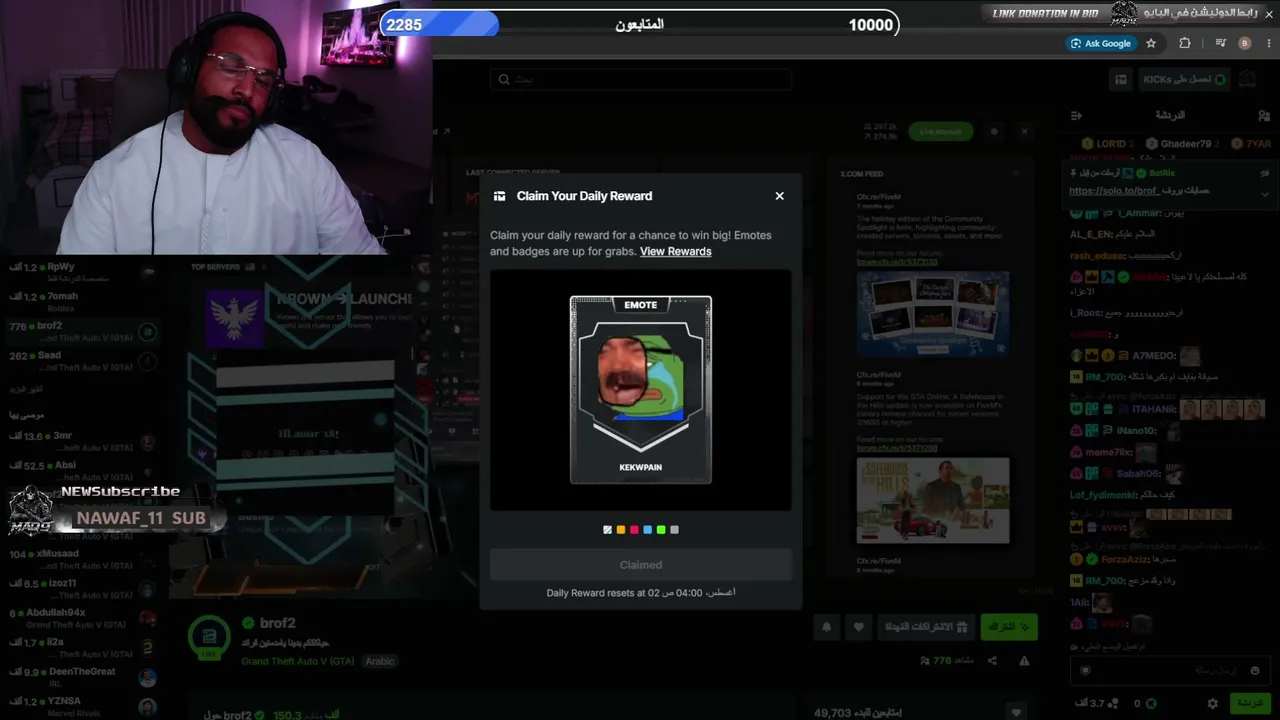
Task: Click the green chat send button
Action: point(1249,703)
